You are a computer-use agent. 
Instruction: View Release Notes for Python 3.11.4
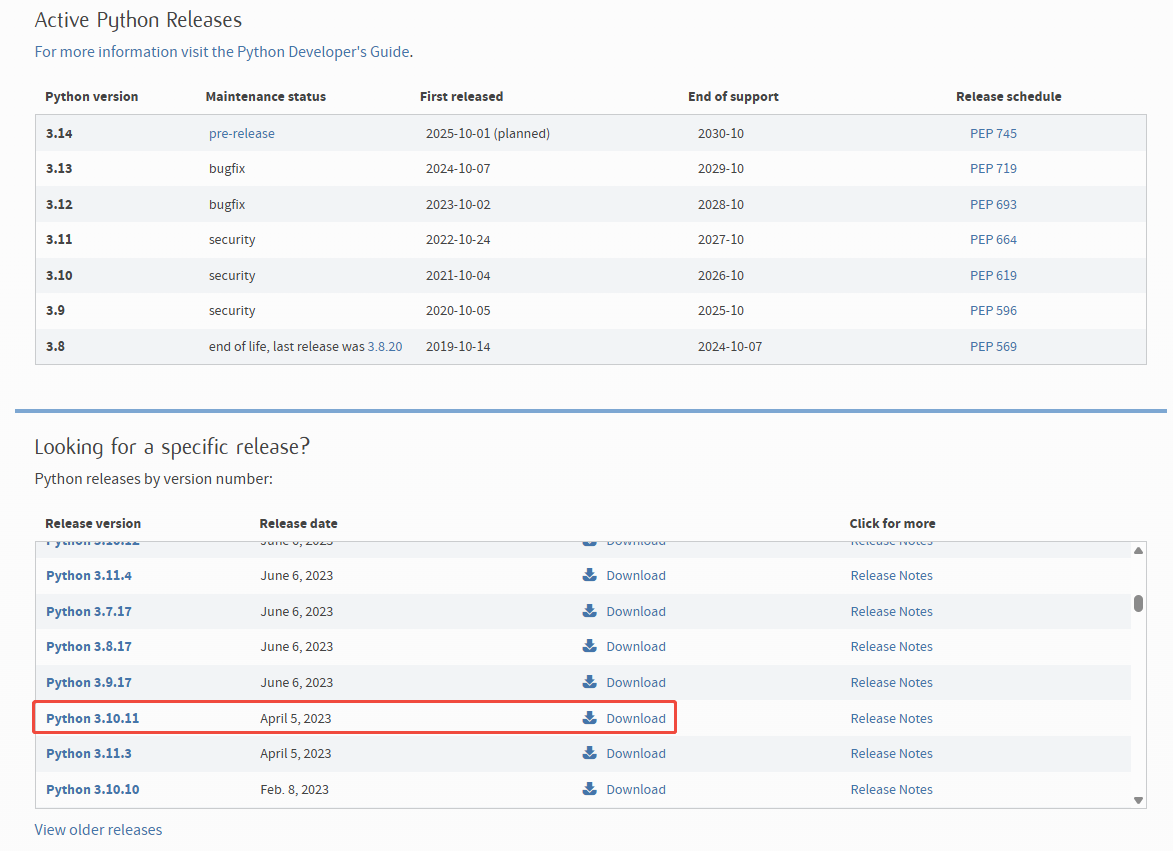892,575
